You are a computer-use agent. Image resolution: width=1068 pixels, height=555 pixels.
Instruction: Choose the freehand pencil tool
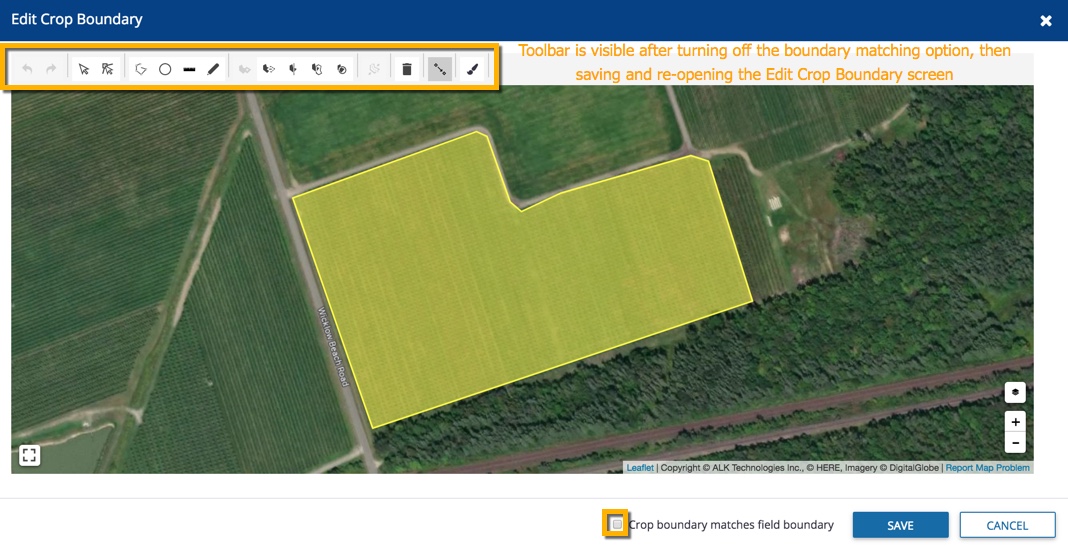click(x=213, y=69)
